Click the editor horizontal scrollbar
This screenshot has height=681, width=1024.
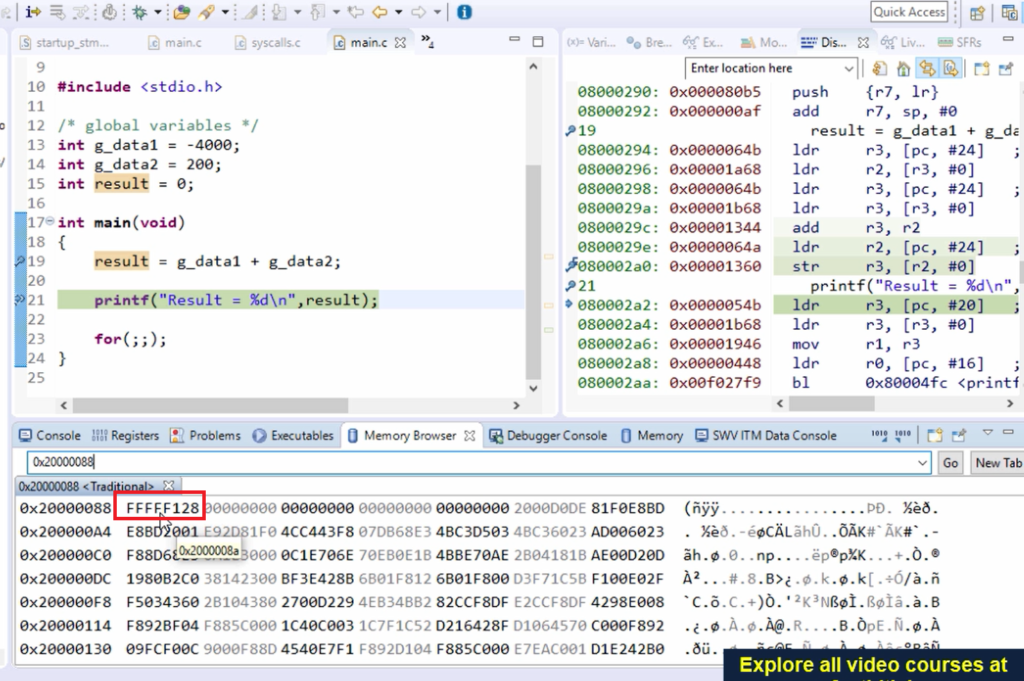tap(290, 405)
